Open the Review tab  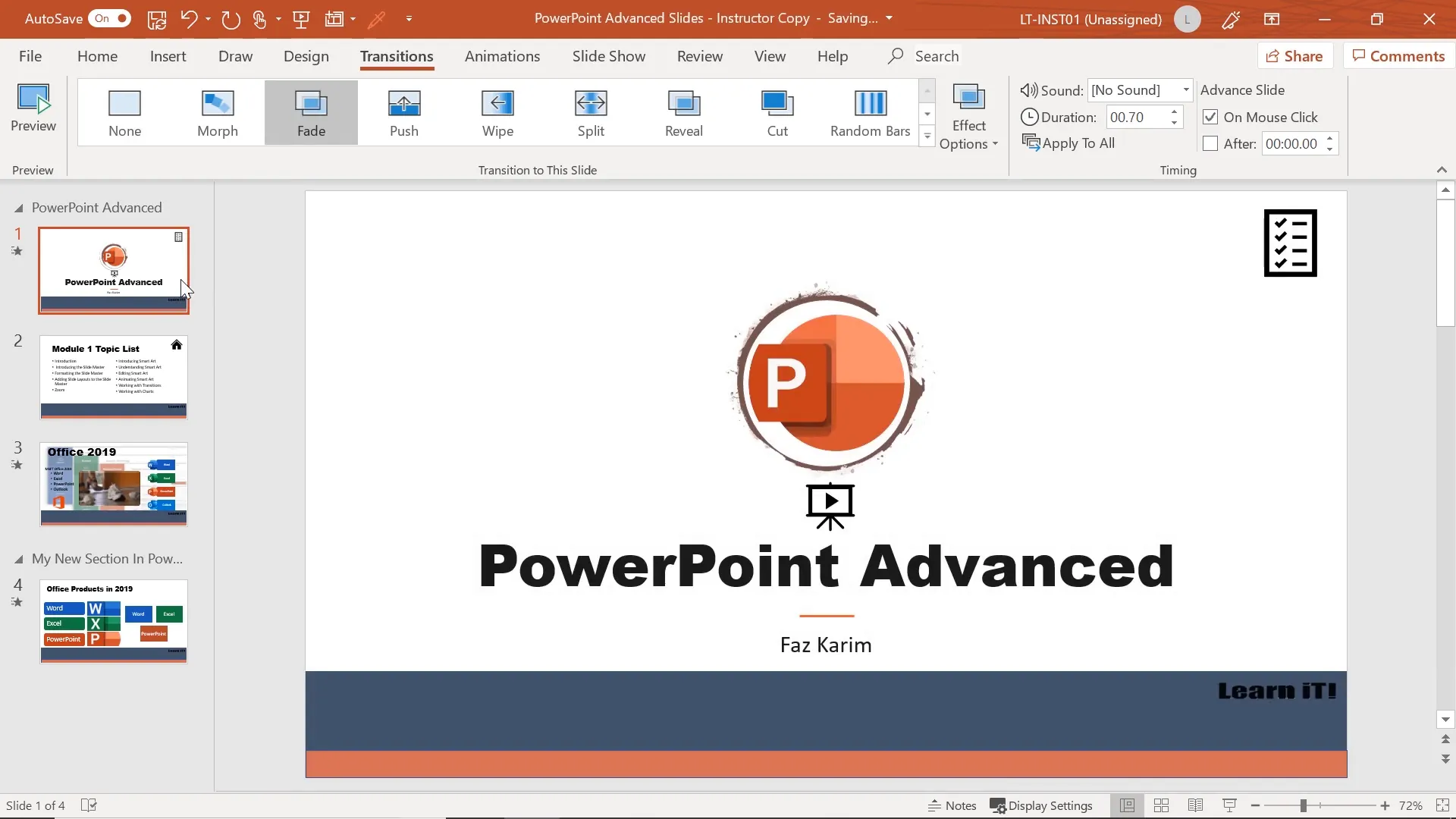(x=700, y=56)
